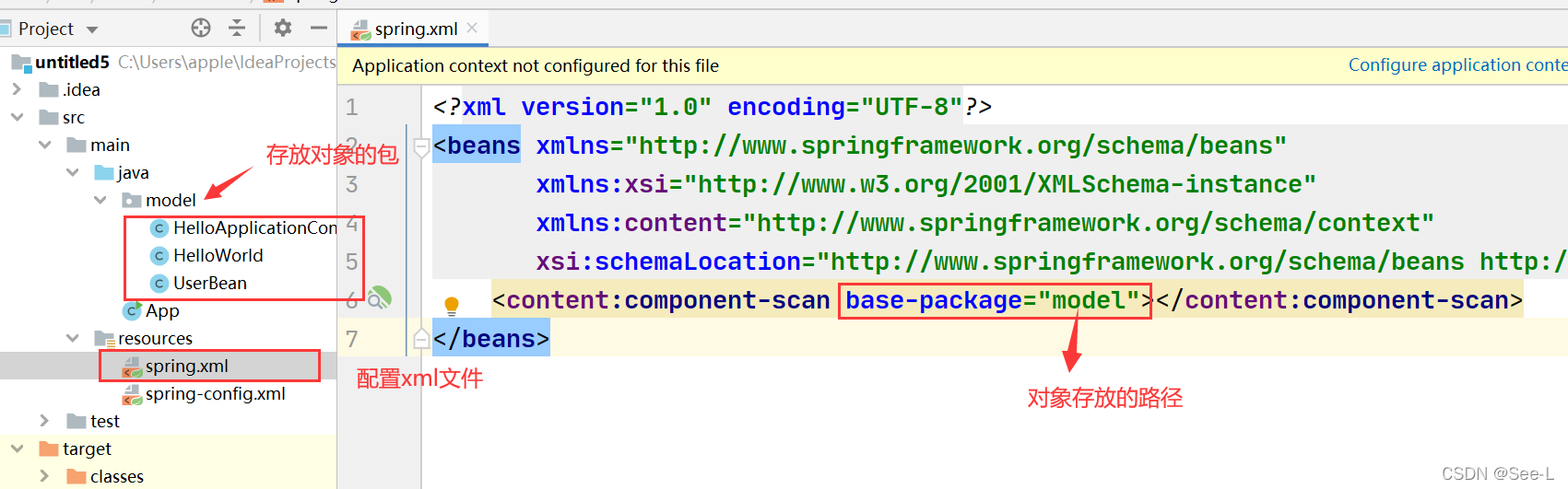This screenshot has height=489, width=1568.
Task: Collapse the target folder
Action: coord(17,448)
